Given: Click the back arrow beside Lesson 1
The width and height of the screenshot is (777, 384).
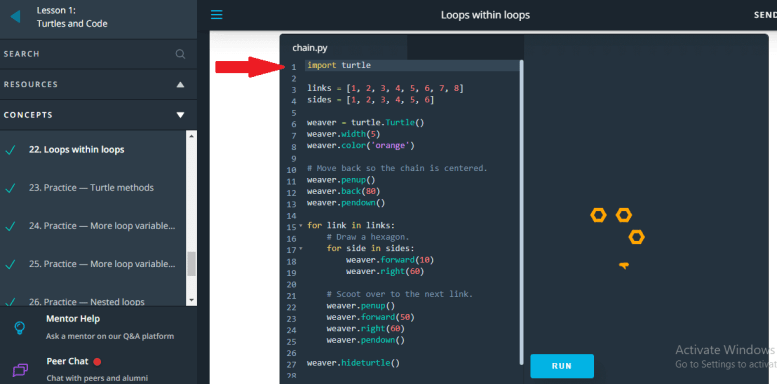Looking at the screenshot, I should tap(15, 17).
